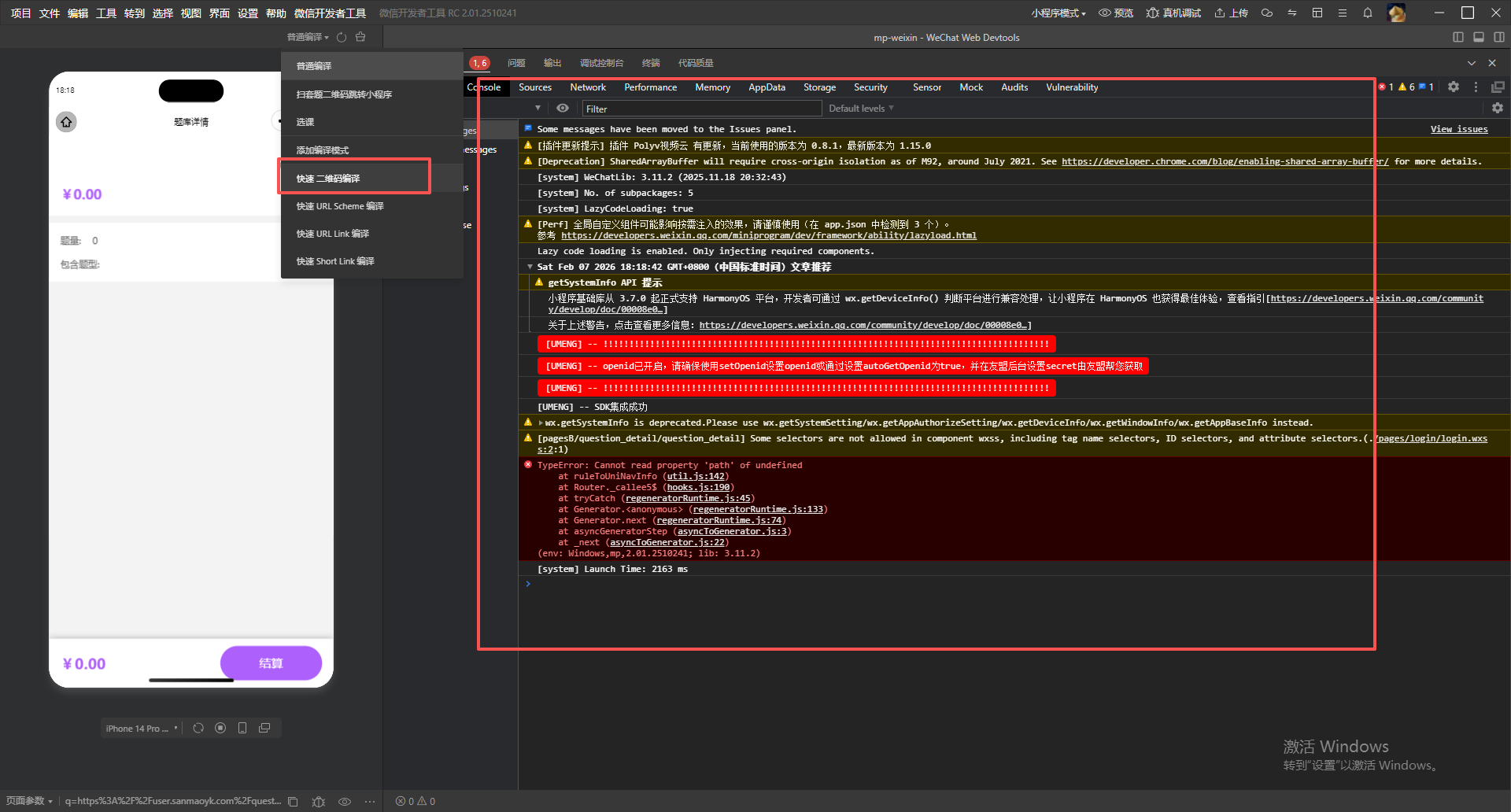Click the purple 结算 button

click(271, 663)
